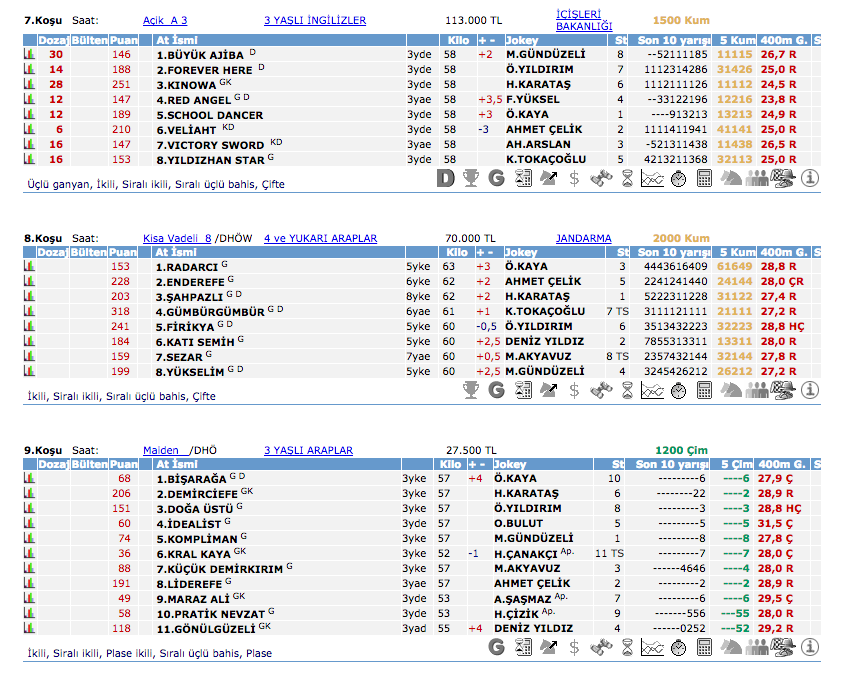857x680 pixels.
Task: Click the stopwatch icon under race 7
Action: 678,178
